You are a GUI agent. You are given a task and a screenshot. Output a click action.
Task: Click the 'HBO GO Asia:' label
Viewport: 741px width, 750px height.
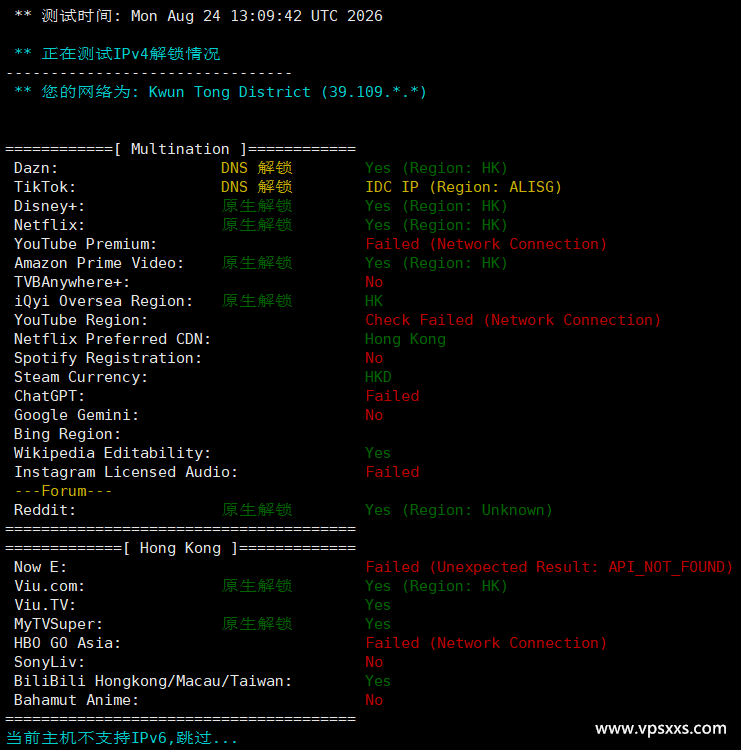(x=67, y=643)
